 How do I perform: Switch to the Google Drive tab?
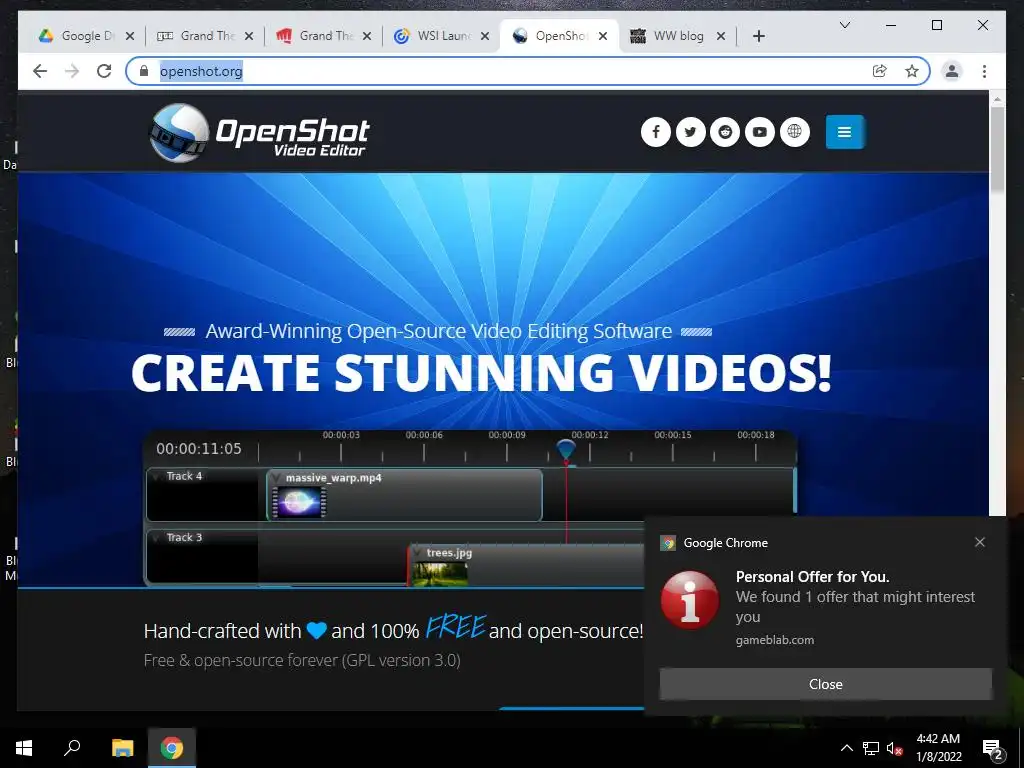(x=76, y=36)
